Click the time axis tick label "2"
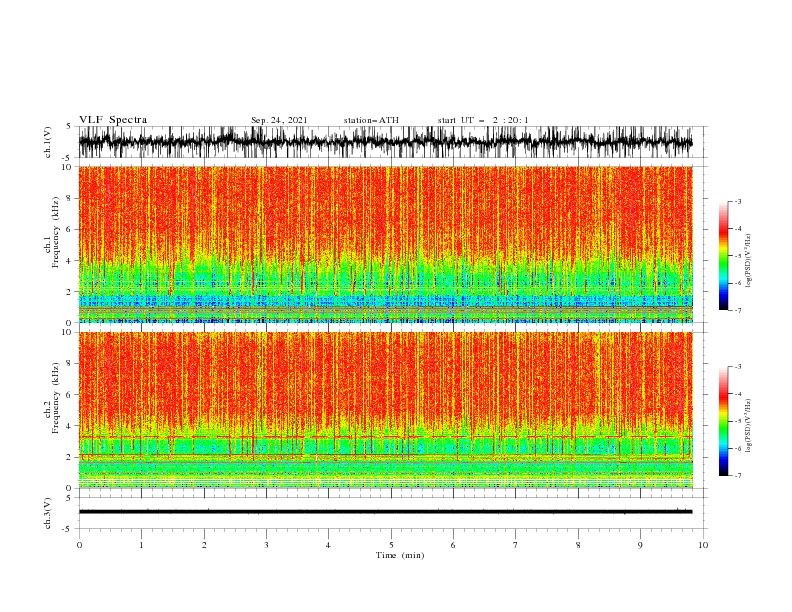 [x=204, y=545]
